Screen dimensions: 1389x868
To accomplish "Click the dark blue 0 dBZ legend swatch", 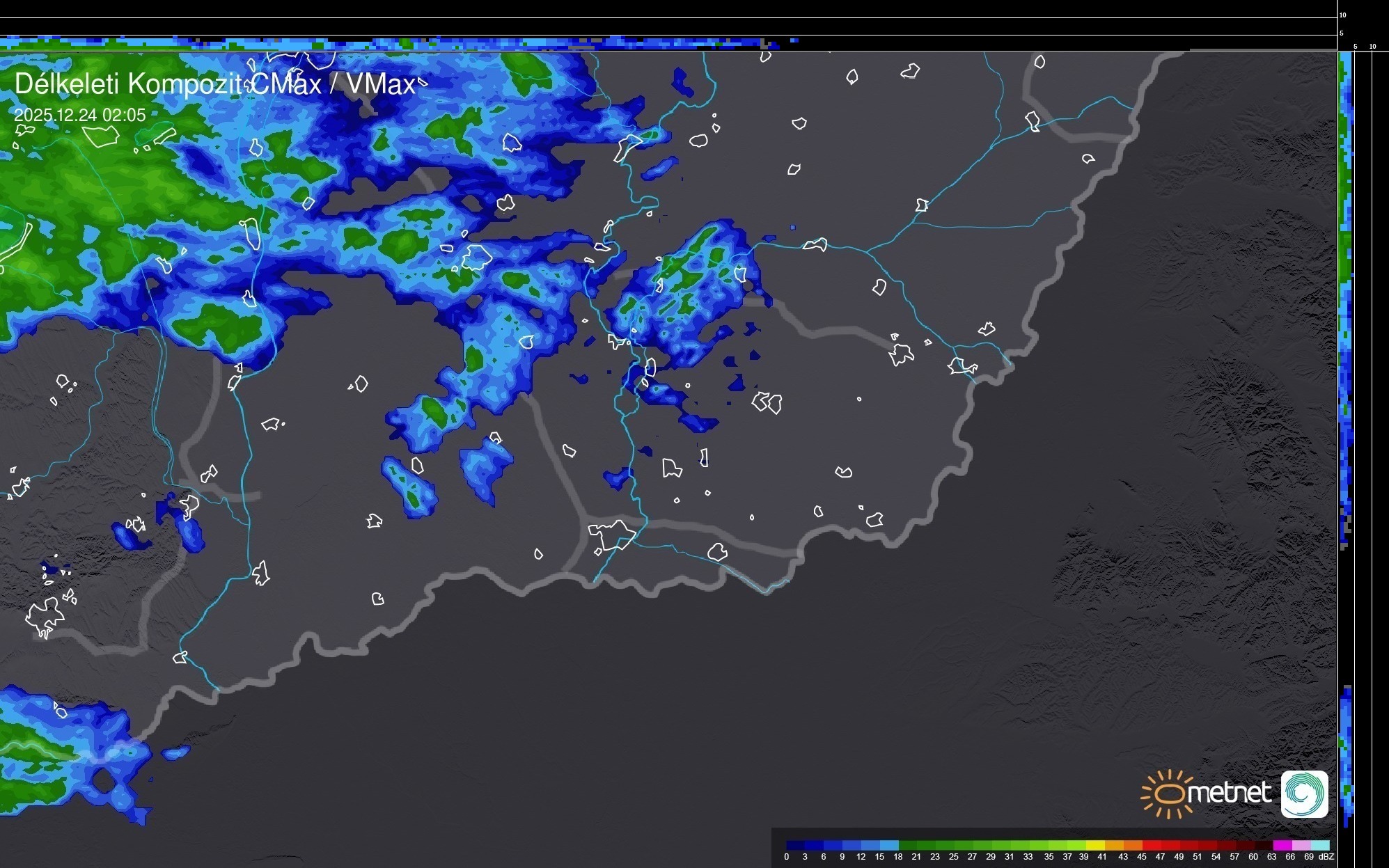I will pyautogui.click(x=795, y=845).
